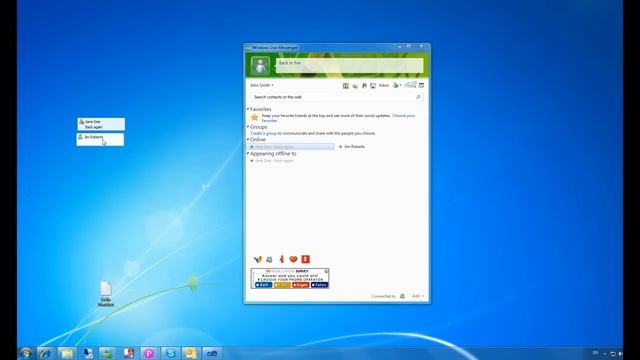Open the Inbox link in toolbar
Screen dimensions: 640x360
click(384, 85)
